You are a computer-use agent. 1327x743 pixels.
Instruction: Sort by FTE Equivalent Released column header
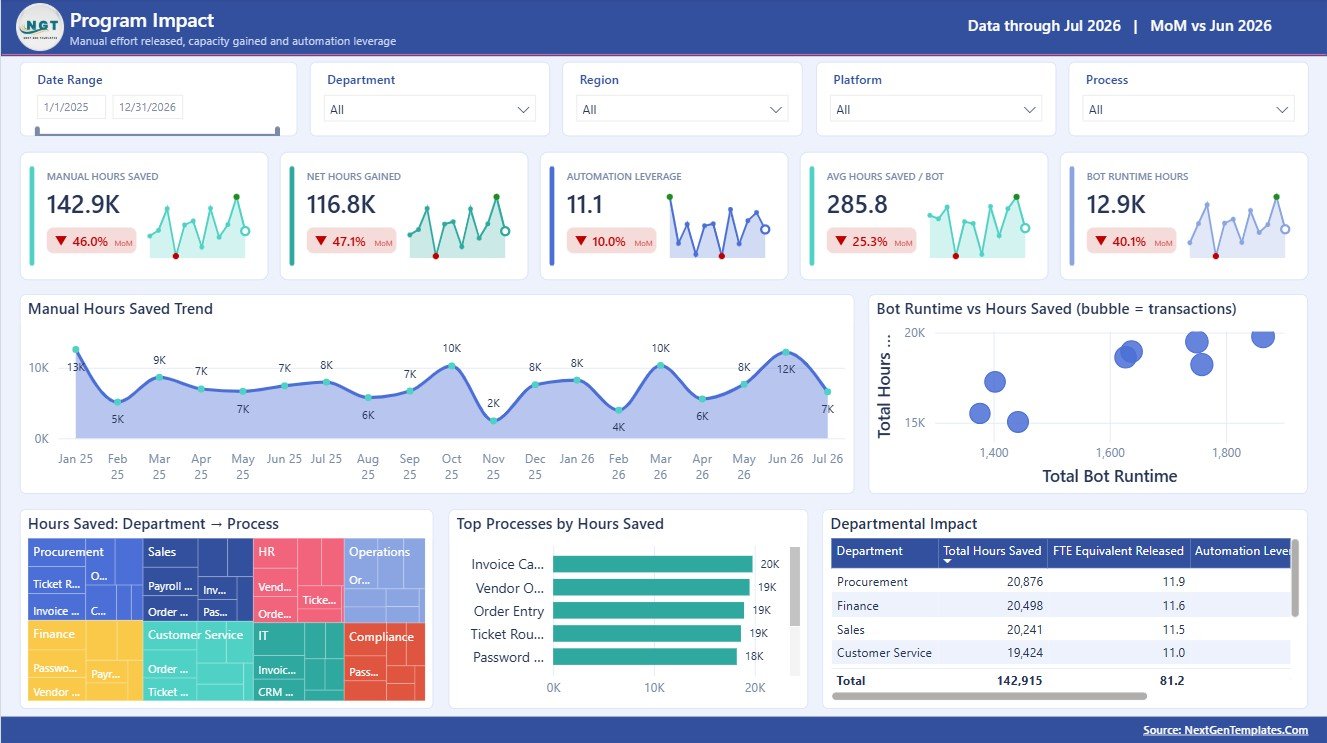tap(1118, 553)
